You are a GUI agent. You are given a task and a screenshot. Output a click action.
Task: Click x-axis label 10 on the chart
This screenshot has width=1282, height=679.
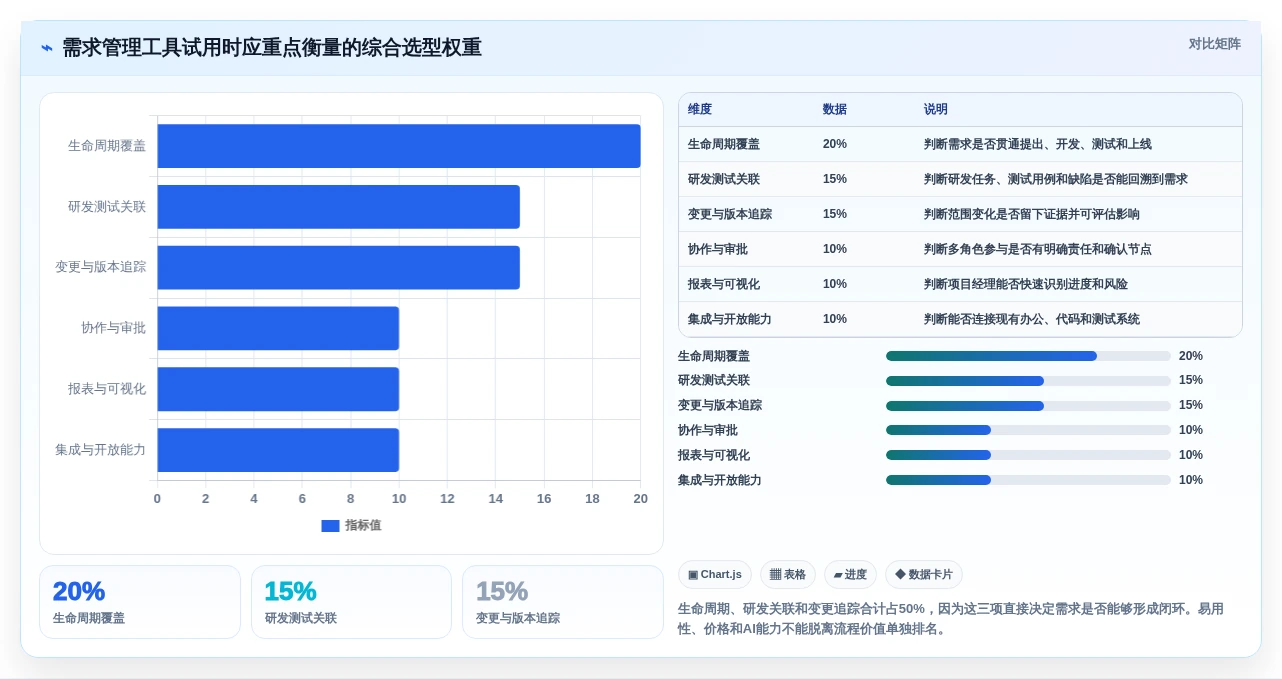pyautogui.click(x=399, y=499)
